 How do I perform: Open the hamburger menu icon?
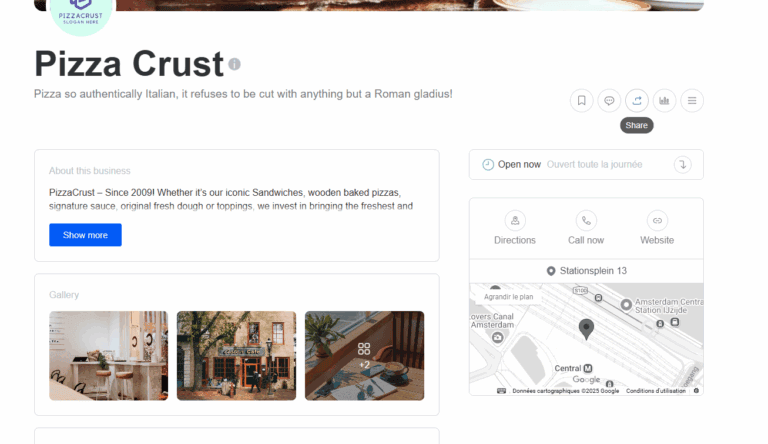pyautogui.click(x=692, y=100)
